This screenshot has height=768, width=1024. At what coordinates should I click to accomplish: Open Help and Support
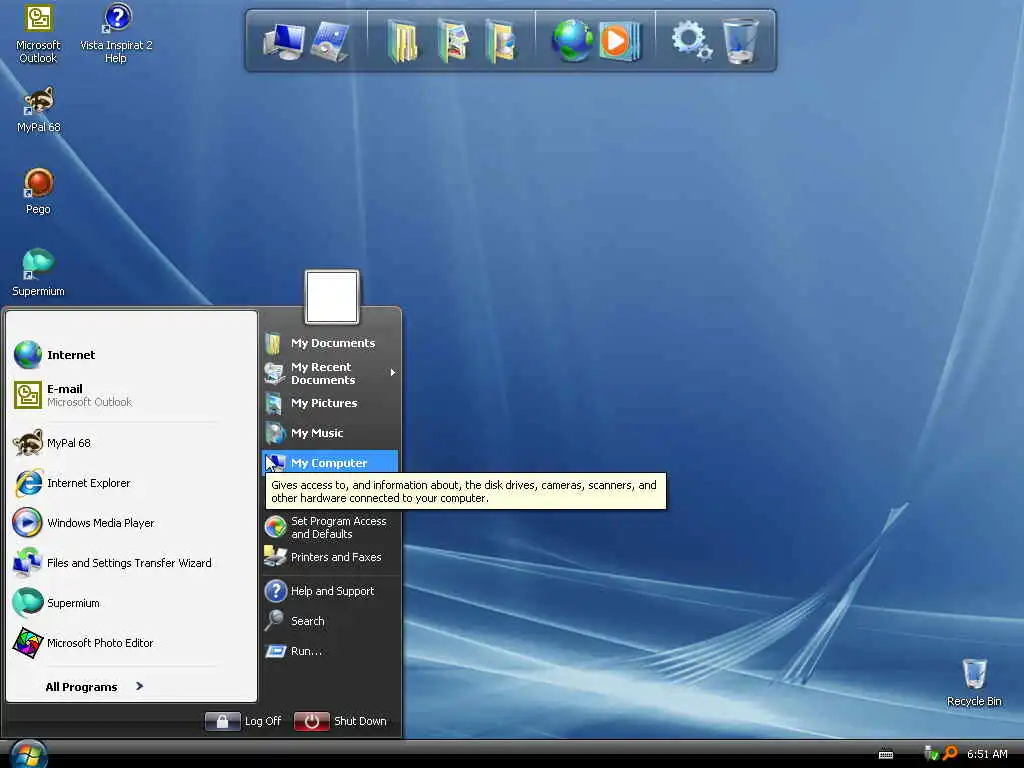pyautogui.click(x=330, y=591)
